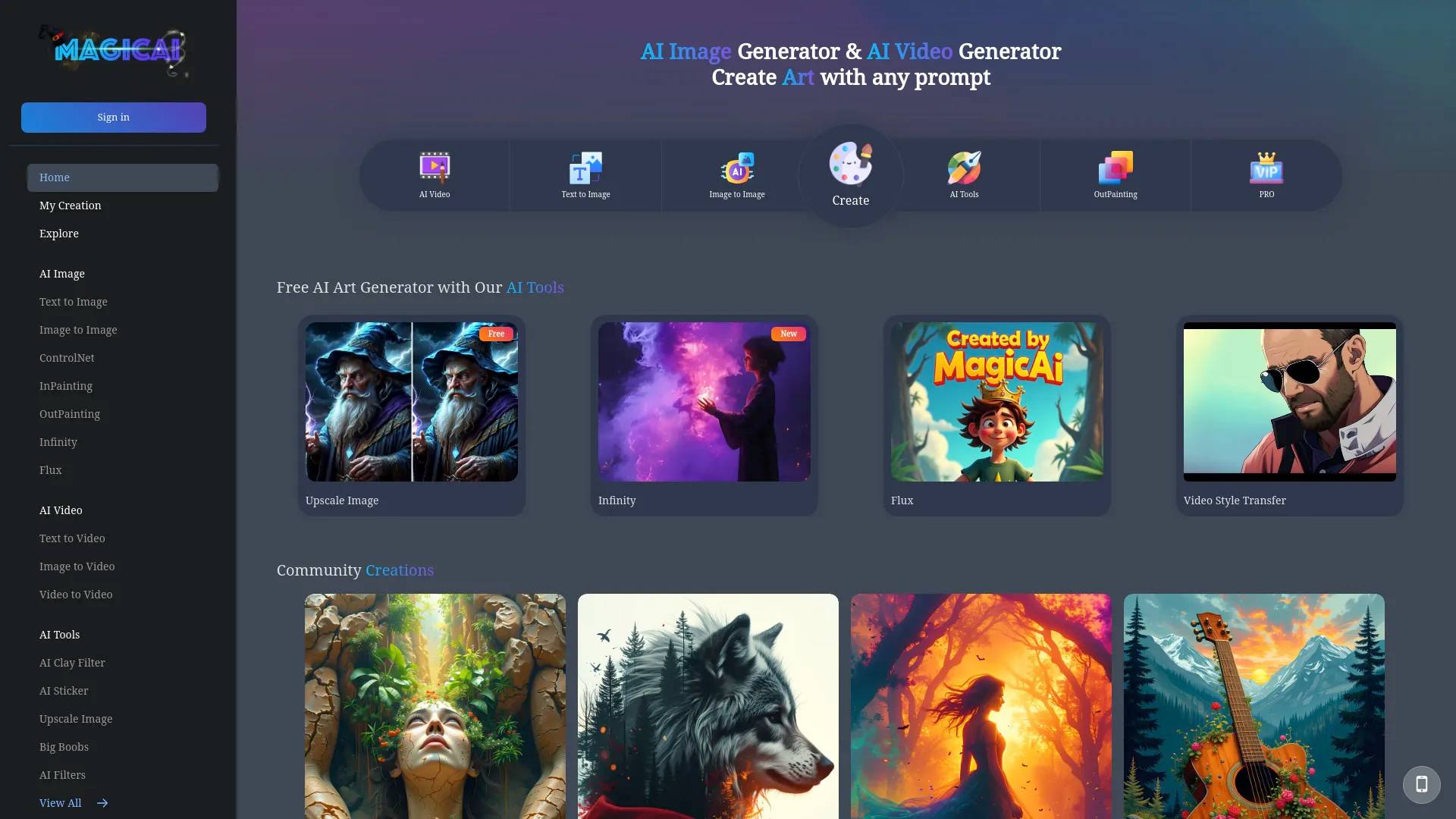The height and width of the screenshot is (819, 1456).
Task: Select the OutPainting squares icon
Action: [x=1115, y=168]
